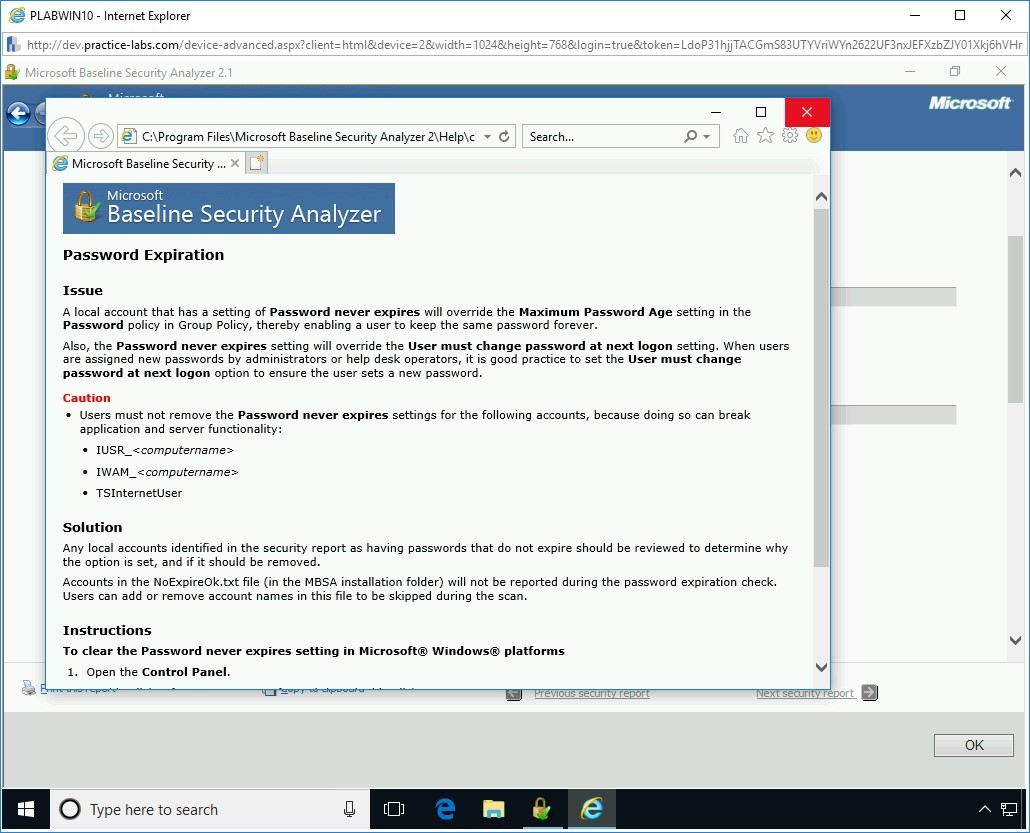Screen dimensions: 1030x833
Task: Click the MBSA back arrow button
Action: click(x=18, y=114)
